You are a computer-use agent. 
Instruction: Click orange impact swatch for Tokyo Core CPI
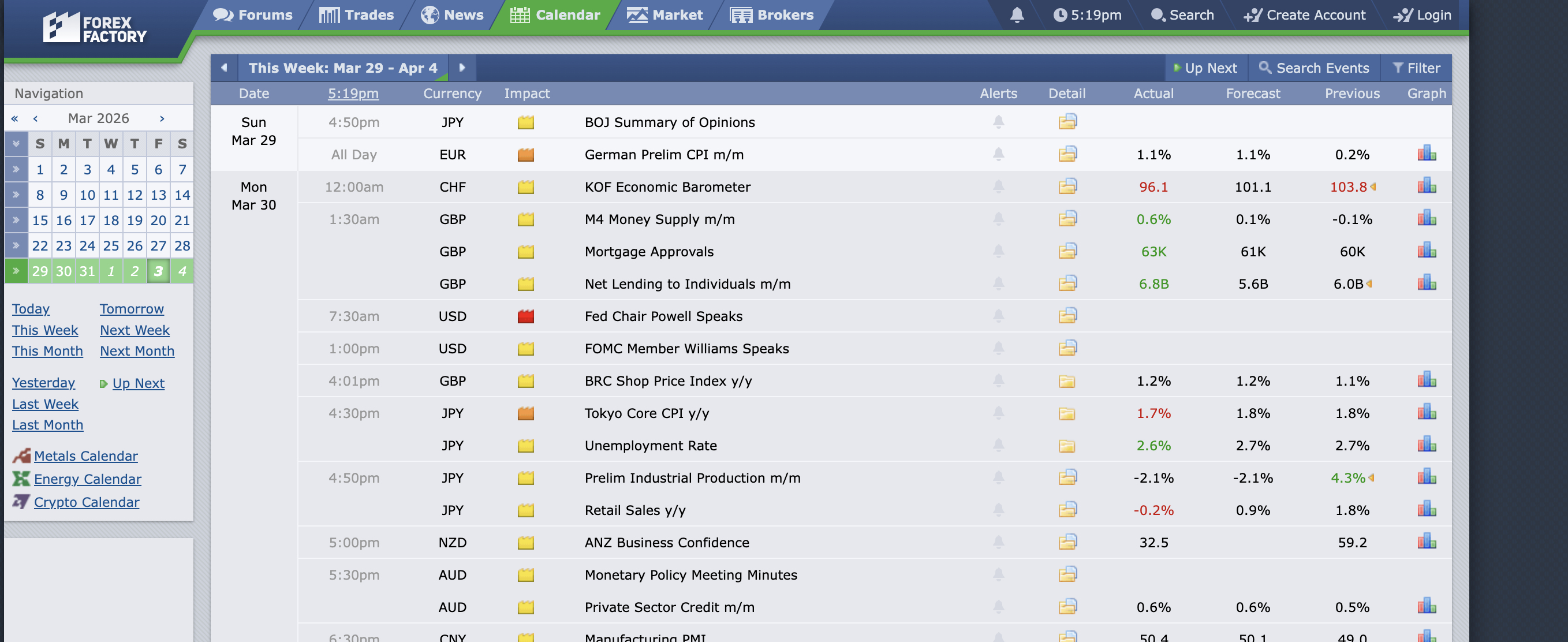coord(525,413)
